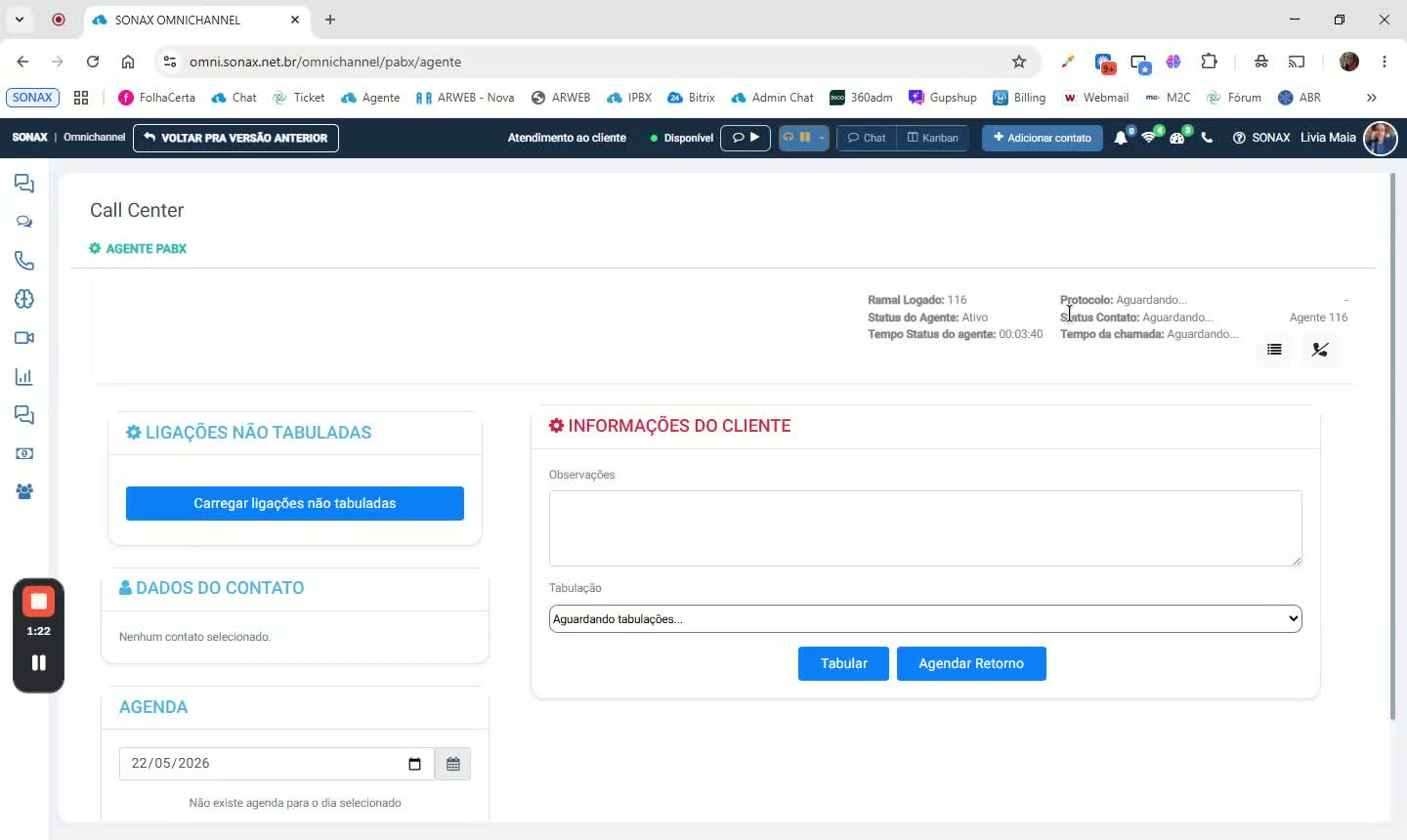Click Voltar pra versão anterior button
The width and height of the screenshot is (1407, 840).
[235, 138]
